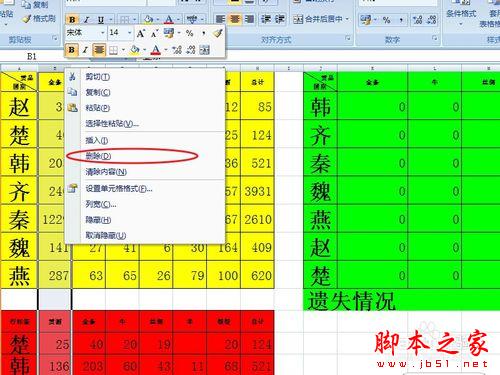The width and height of the screenshot is (500, 375).
Task: Click clipboard icon beside 粘贴(P)
Action: (x=72, y=107)
